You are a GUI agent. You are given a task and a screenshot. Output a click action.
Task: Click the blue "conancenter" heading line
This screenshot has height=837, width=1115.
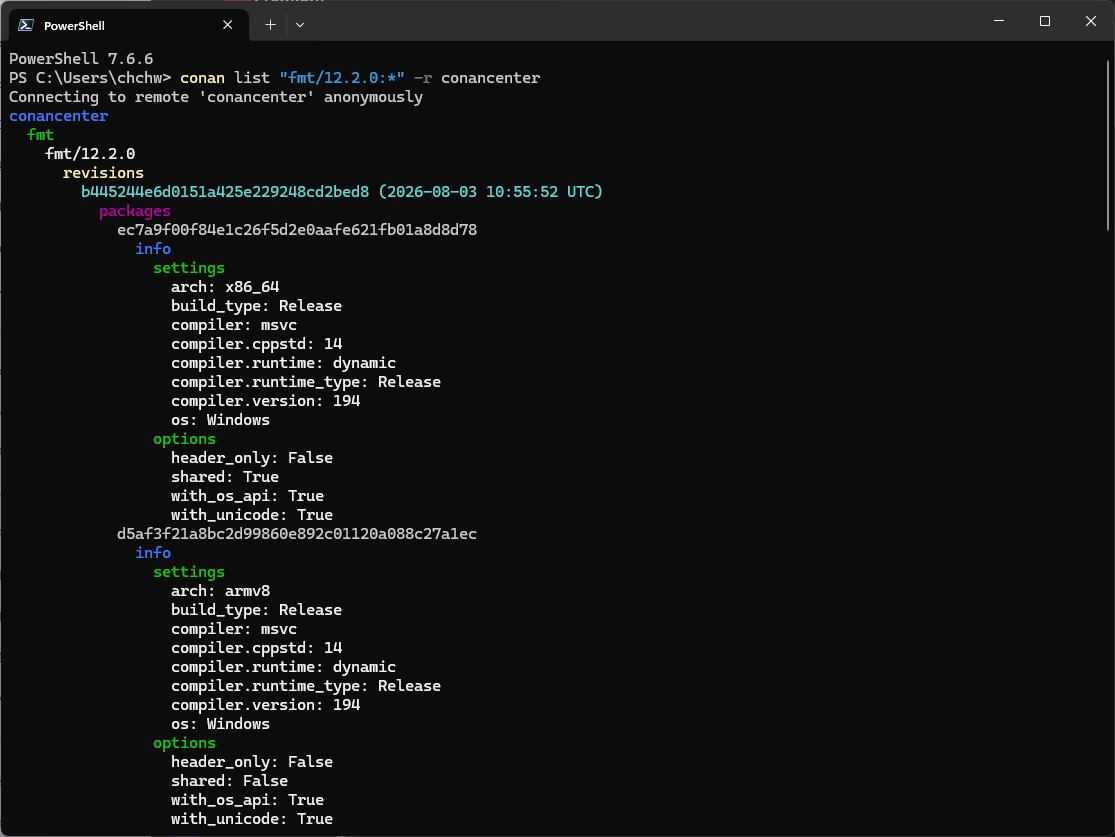(x=58, y=116)
